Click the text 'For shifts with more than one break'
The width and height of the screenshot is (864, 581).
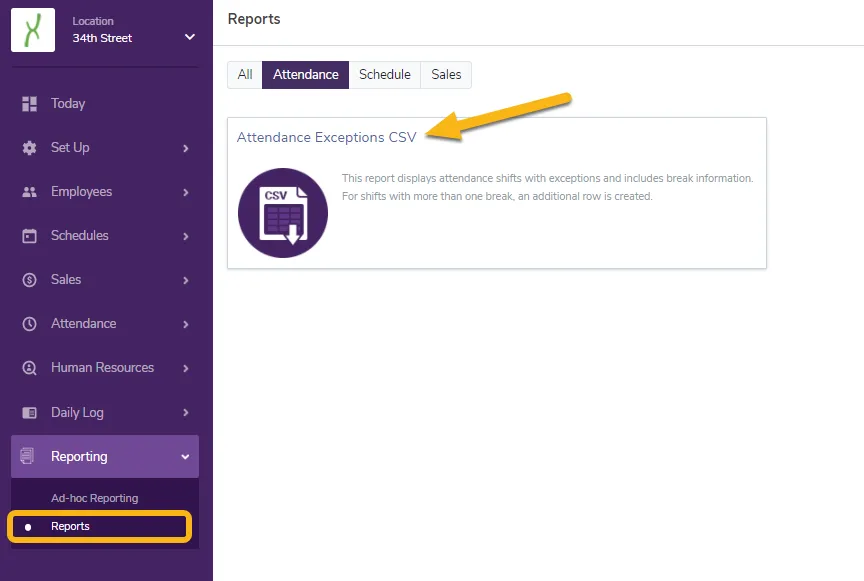coord(428,196)
